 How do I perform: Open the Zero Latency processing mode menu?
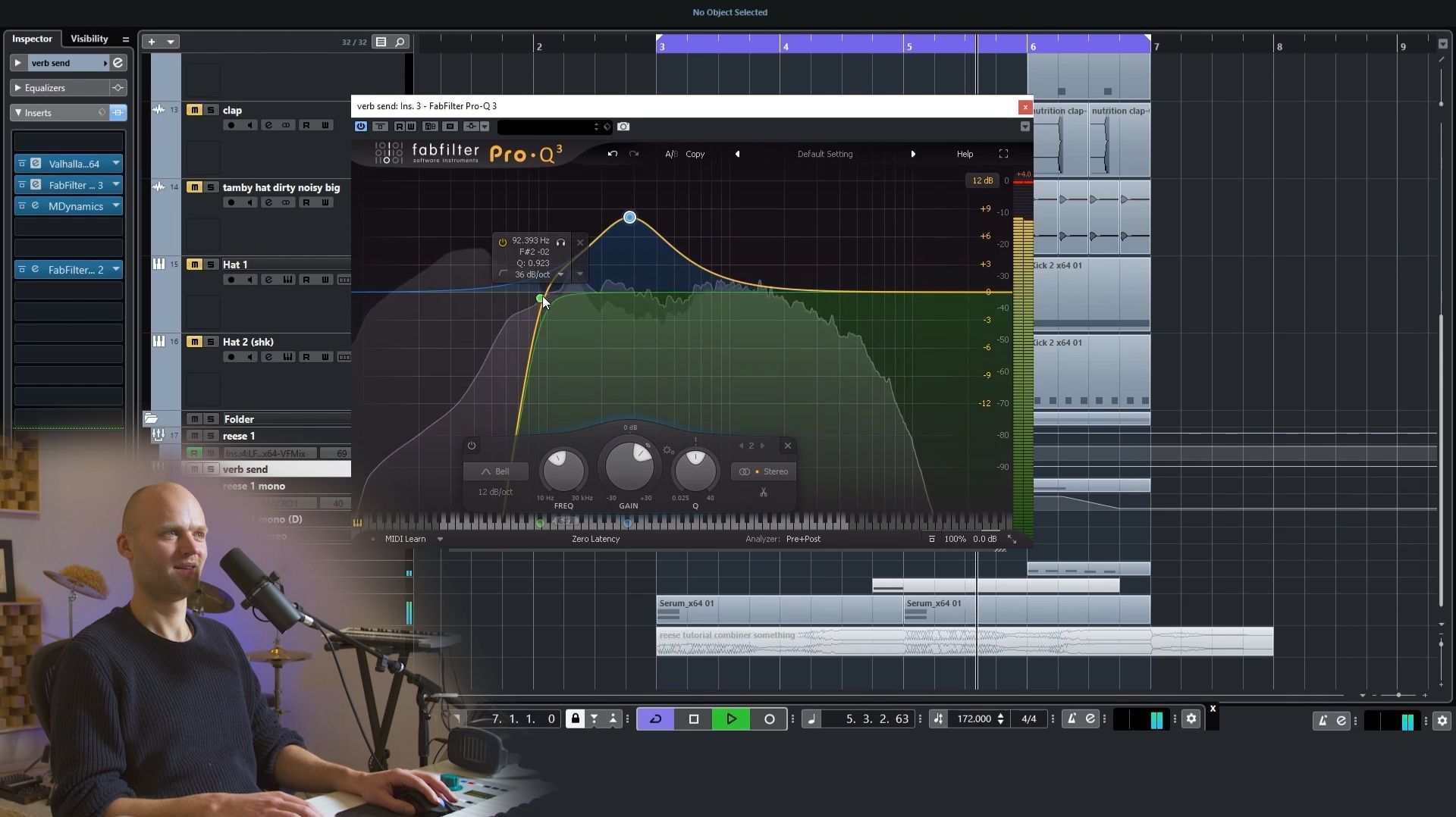coord(595,539)
